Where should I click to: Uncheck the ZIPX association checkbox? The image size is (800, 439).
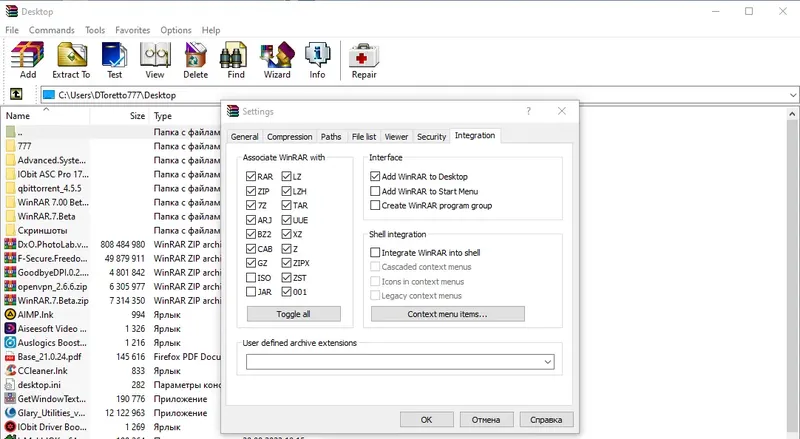[x=286, y=263]
